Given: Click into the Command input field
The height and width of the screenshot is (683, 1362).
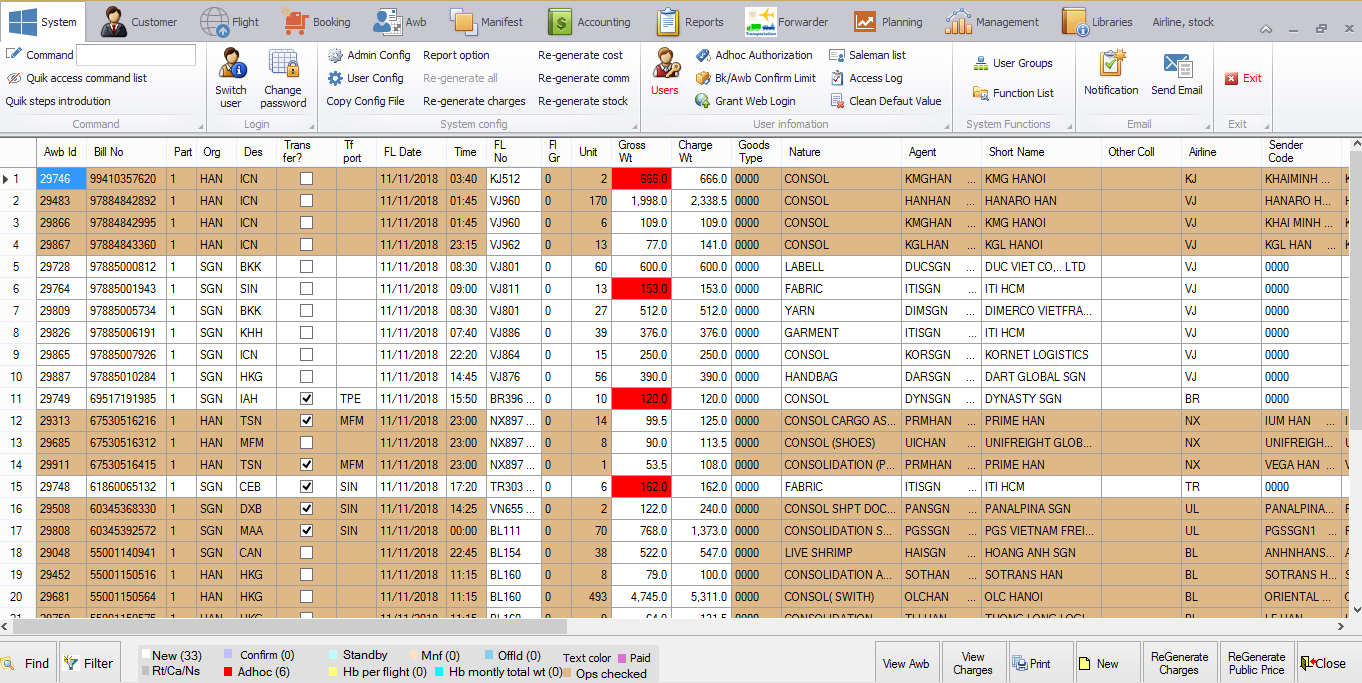Looking at the screenshot, I should (136, 55).
